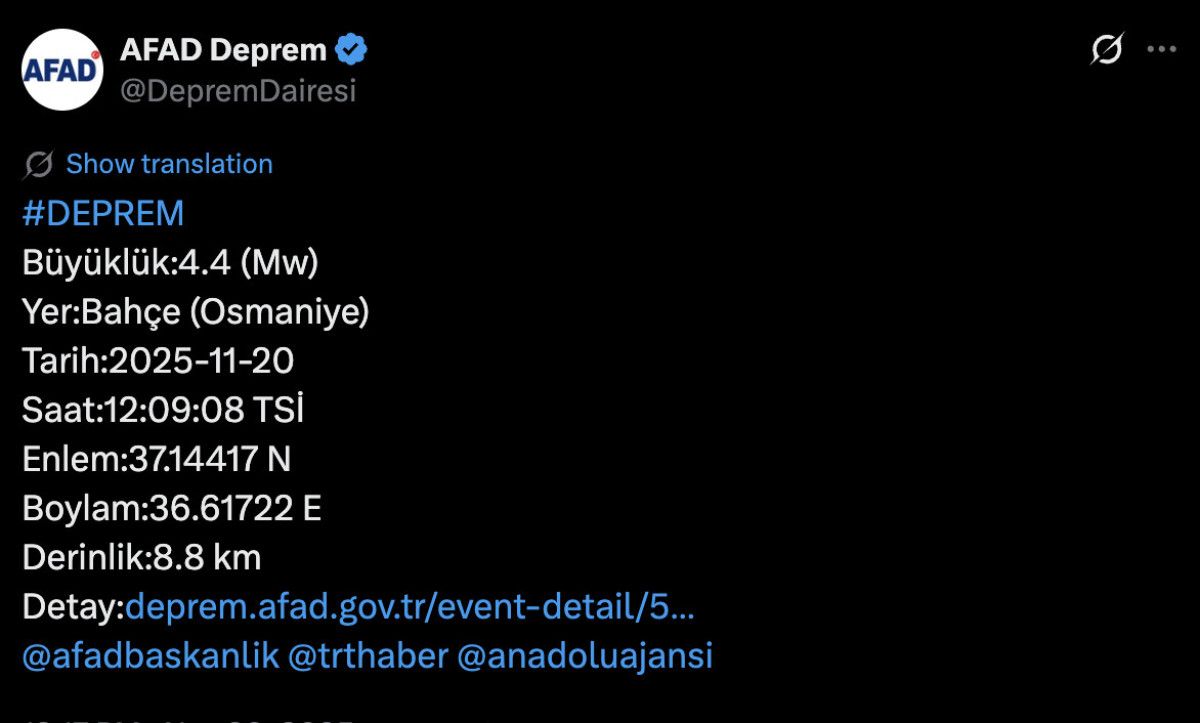1200x723 pixels.
Task: Click the Büyüklük:4.4 (Mw) text line
Action: pyautogui.click(x=170, y=263)
